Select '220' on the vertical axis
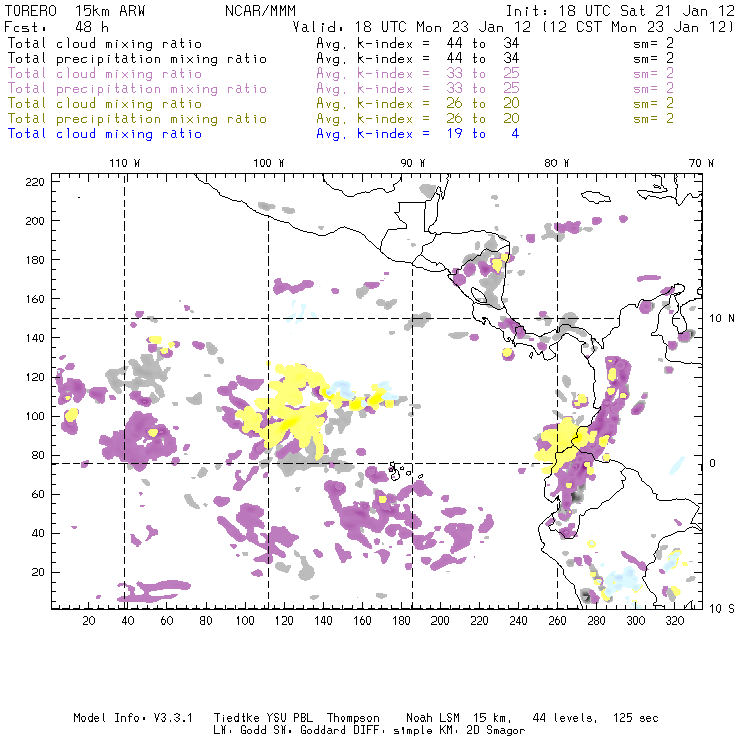Viewport: 740px width, 740px height. 35,182
